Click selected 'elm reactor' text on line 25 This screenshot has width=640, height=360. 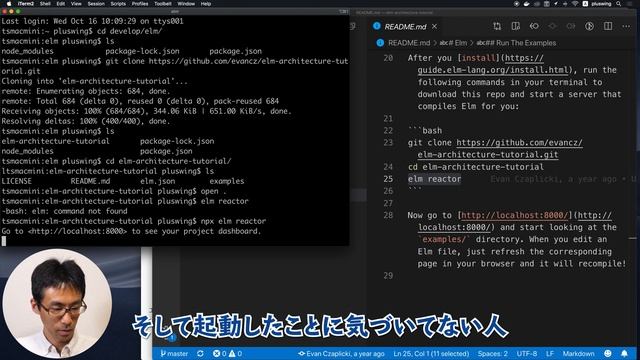[x=434, y=179]
